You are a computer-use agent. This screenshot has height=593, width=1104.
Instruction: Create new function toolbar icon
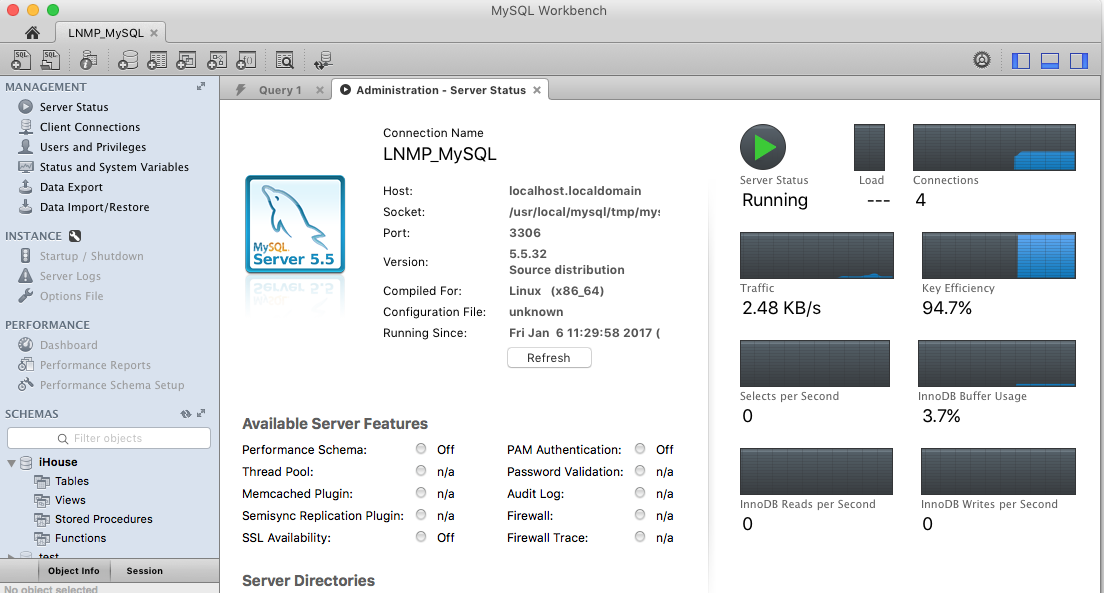[246, 60]
